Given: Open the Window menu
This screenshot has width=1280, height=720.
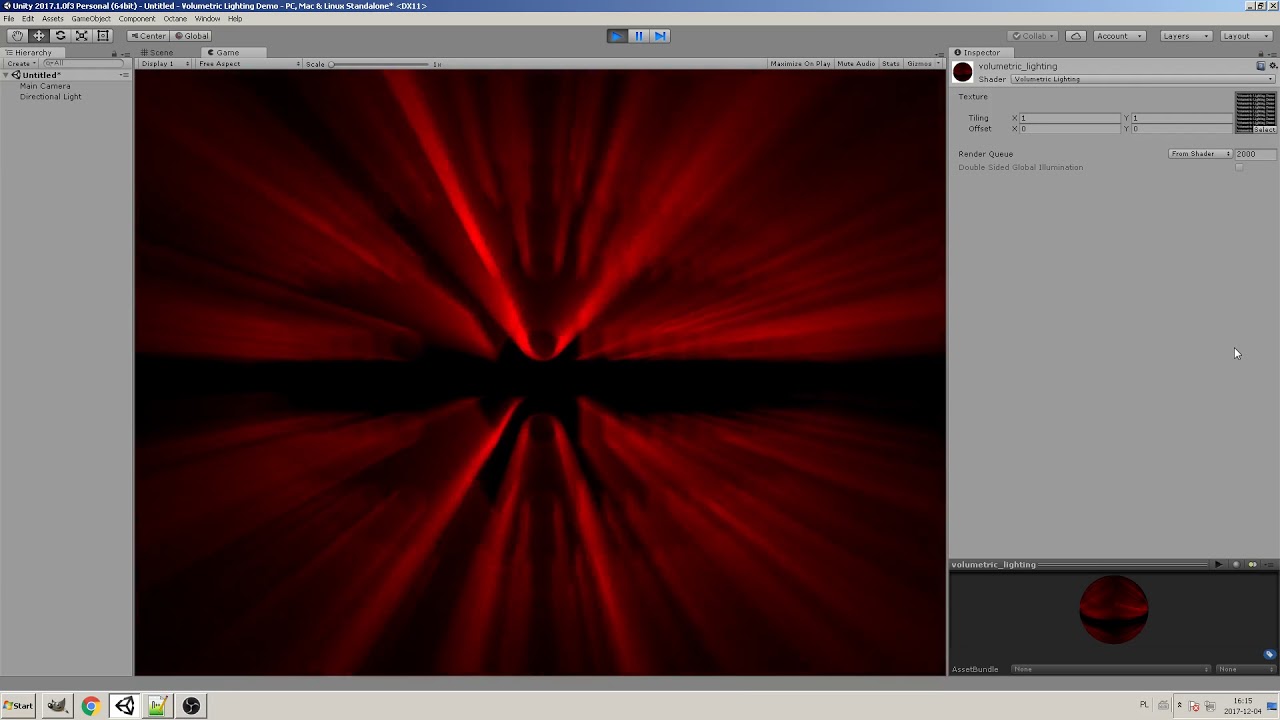Looking at the screenshot, I should coord(207,19).
